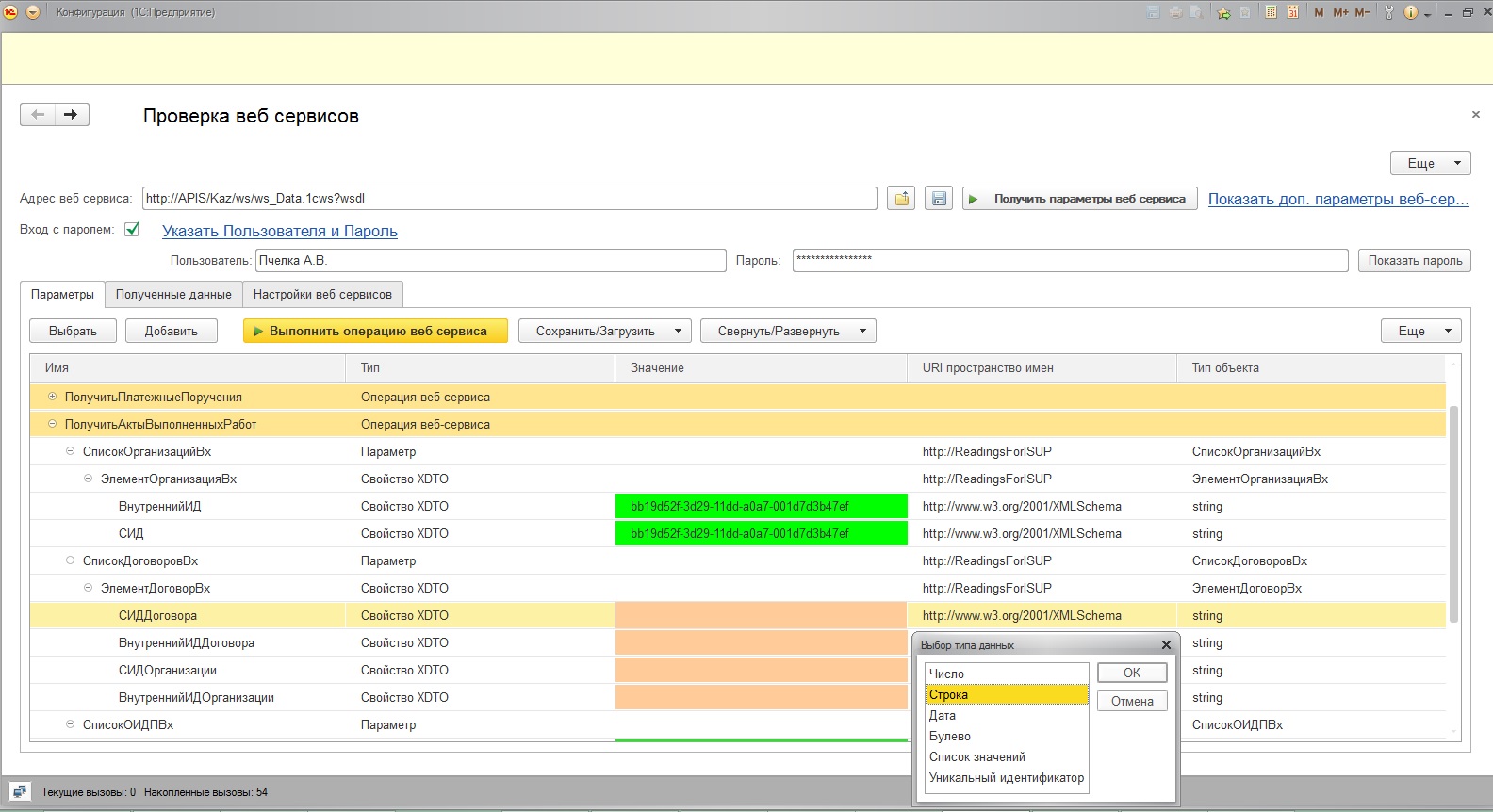Go back with the left arrow button
This screenshot has height=812, width=1493.
click(38, 115)
